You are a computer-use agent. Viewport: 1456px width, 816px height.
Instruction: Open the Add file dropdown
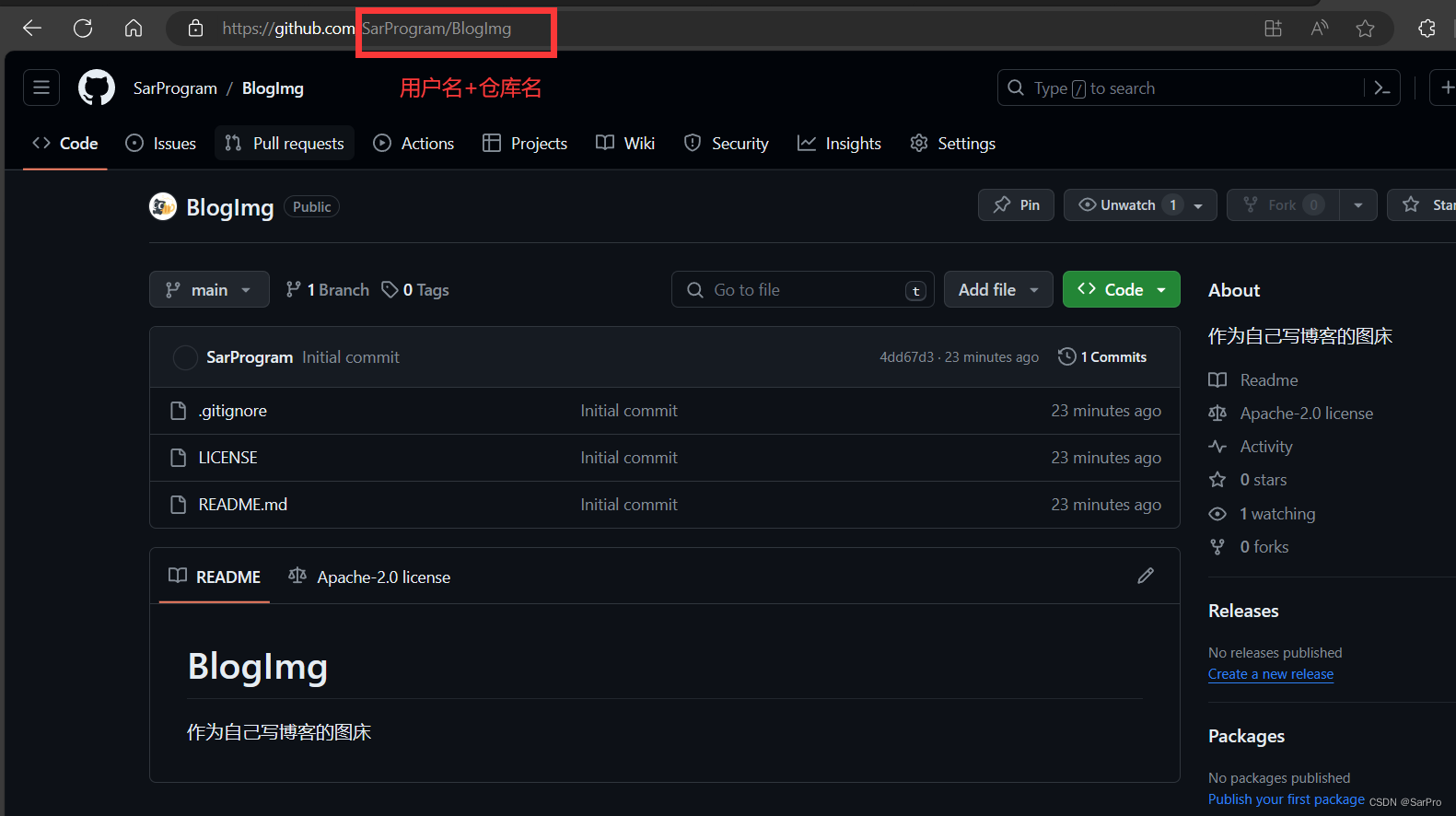pos(998,289)
